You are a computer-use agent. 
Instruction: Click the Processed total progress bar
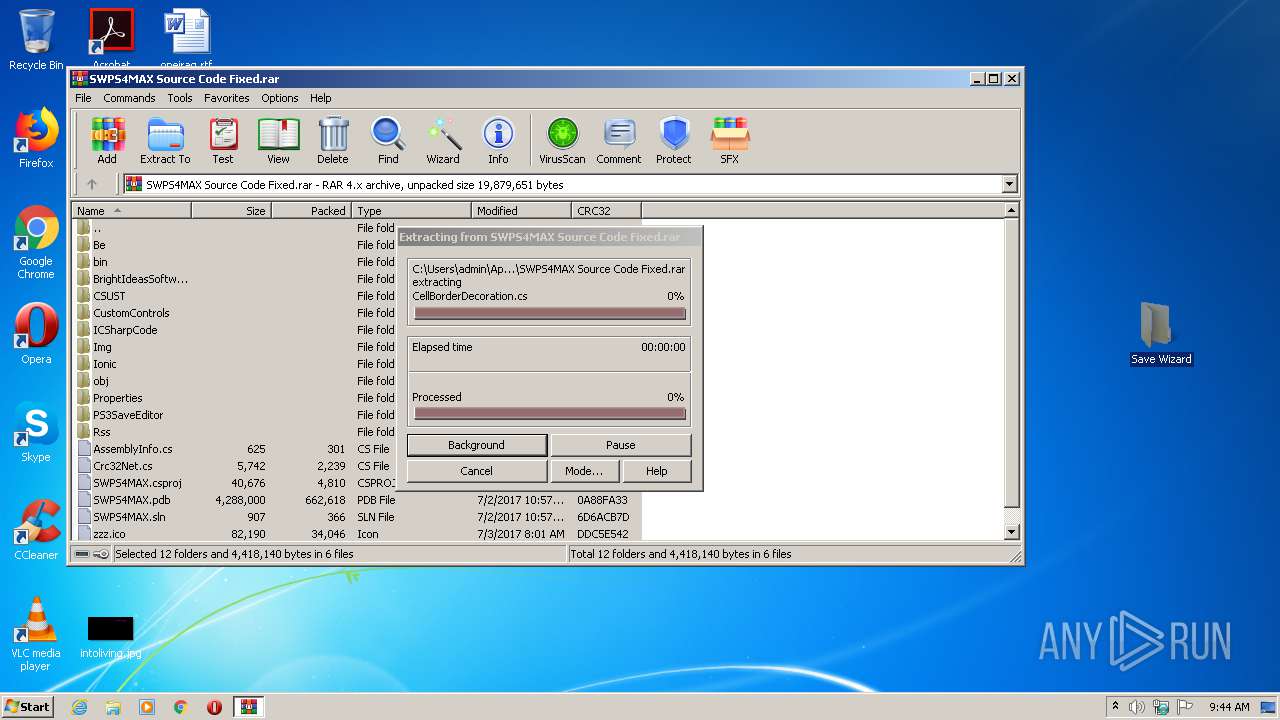pos(550,413)
